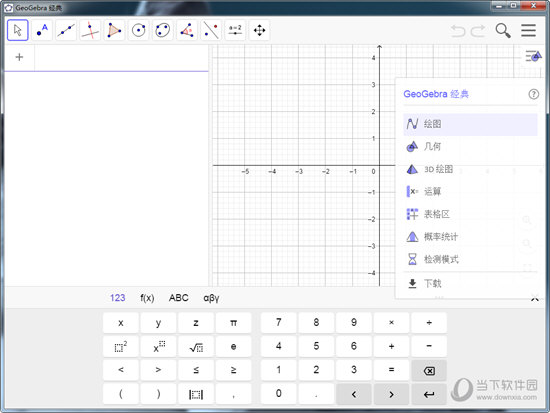
Task: Add a new algebra input with plus
Action: point(19,57)
